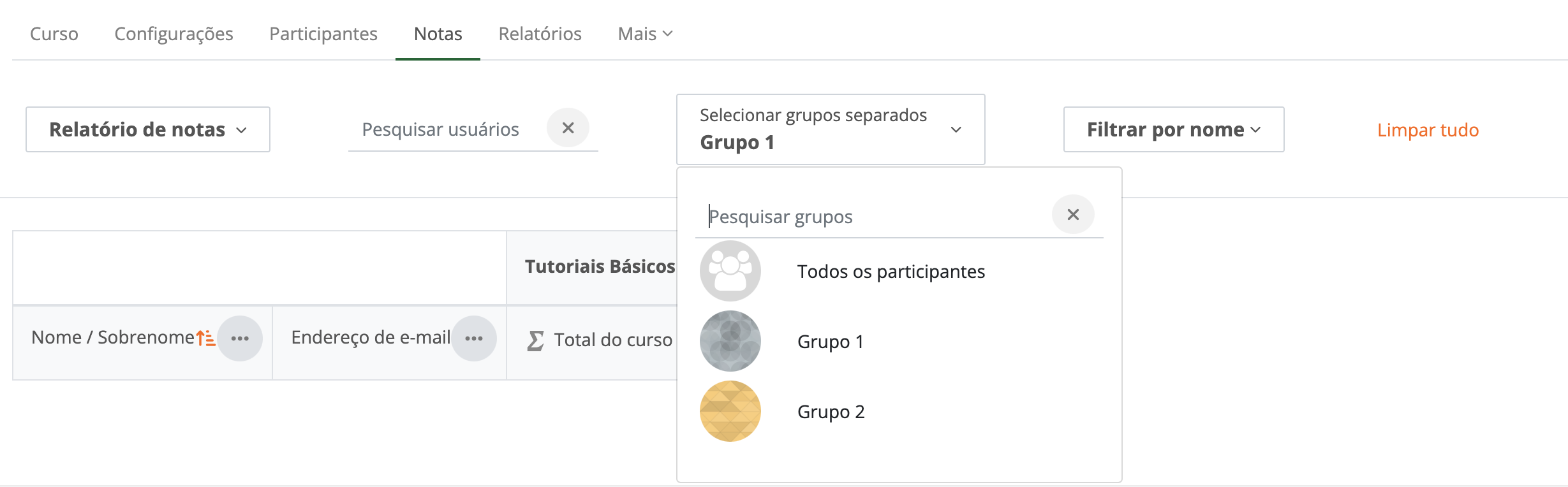Viewport: 1568px width, 487px height.
Task: Select Grupo 2 from the group list
Action: (x=831, y=412)
